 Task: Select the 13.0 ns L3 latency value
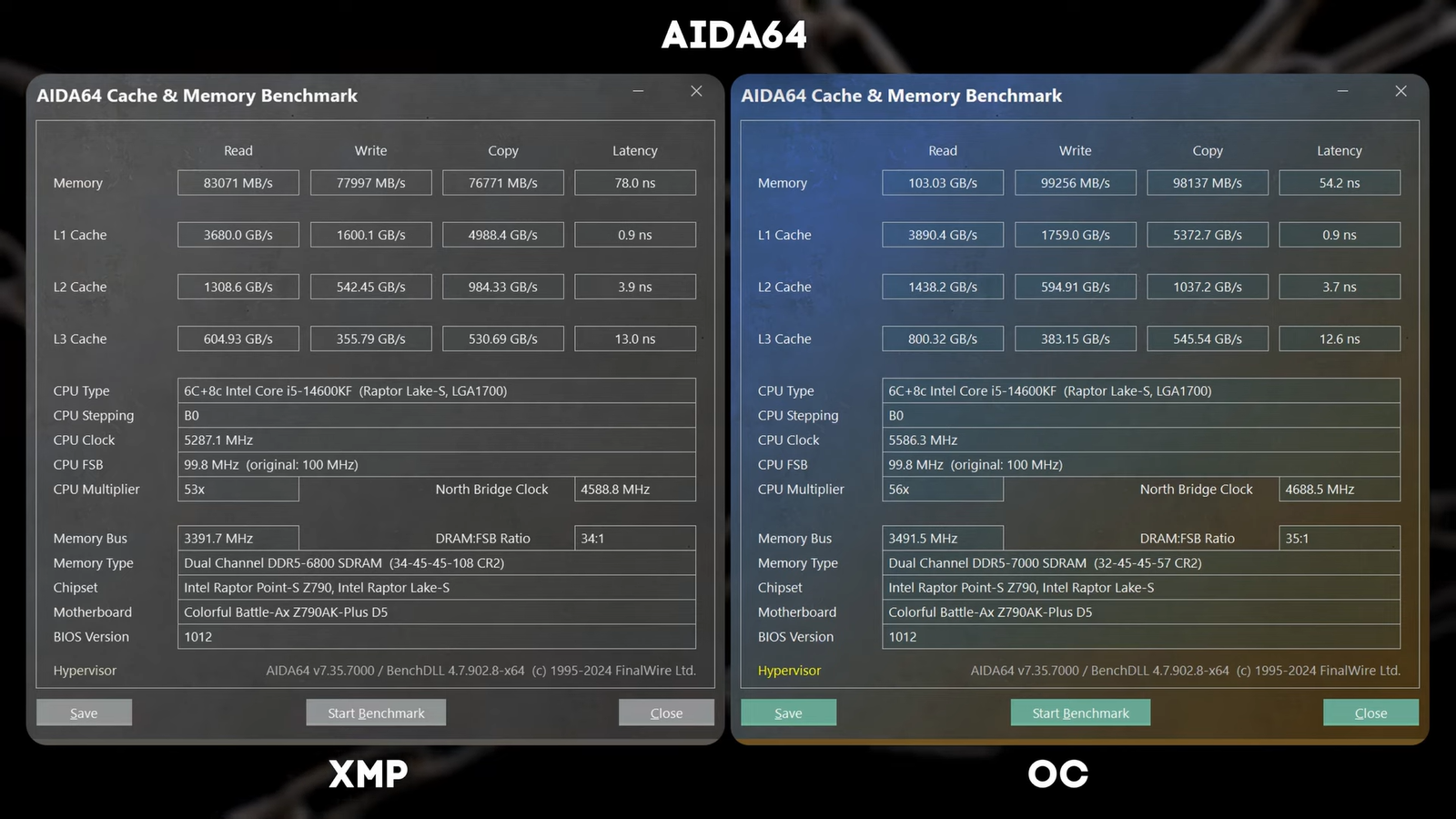(635, 339)
